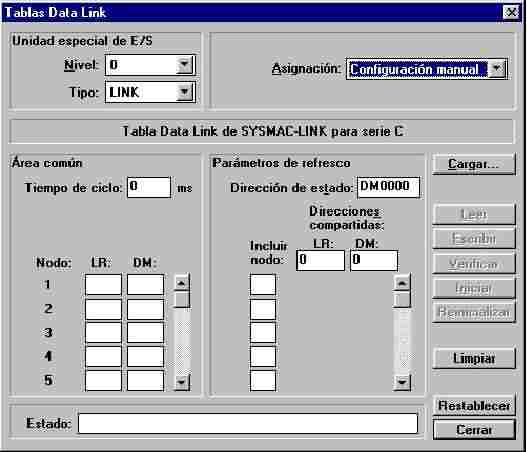Click the SYSMAC-LINK para serie C title

tap(262, 131)
